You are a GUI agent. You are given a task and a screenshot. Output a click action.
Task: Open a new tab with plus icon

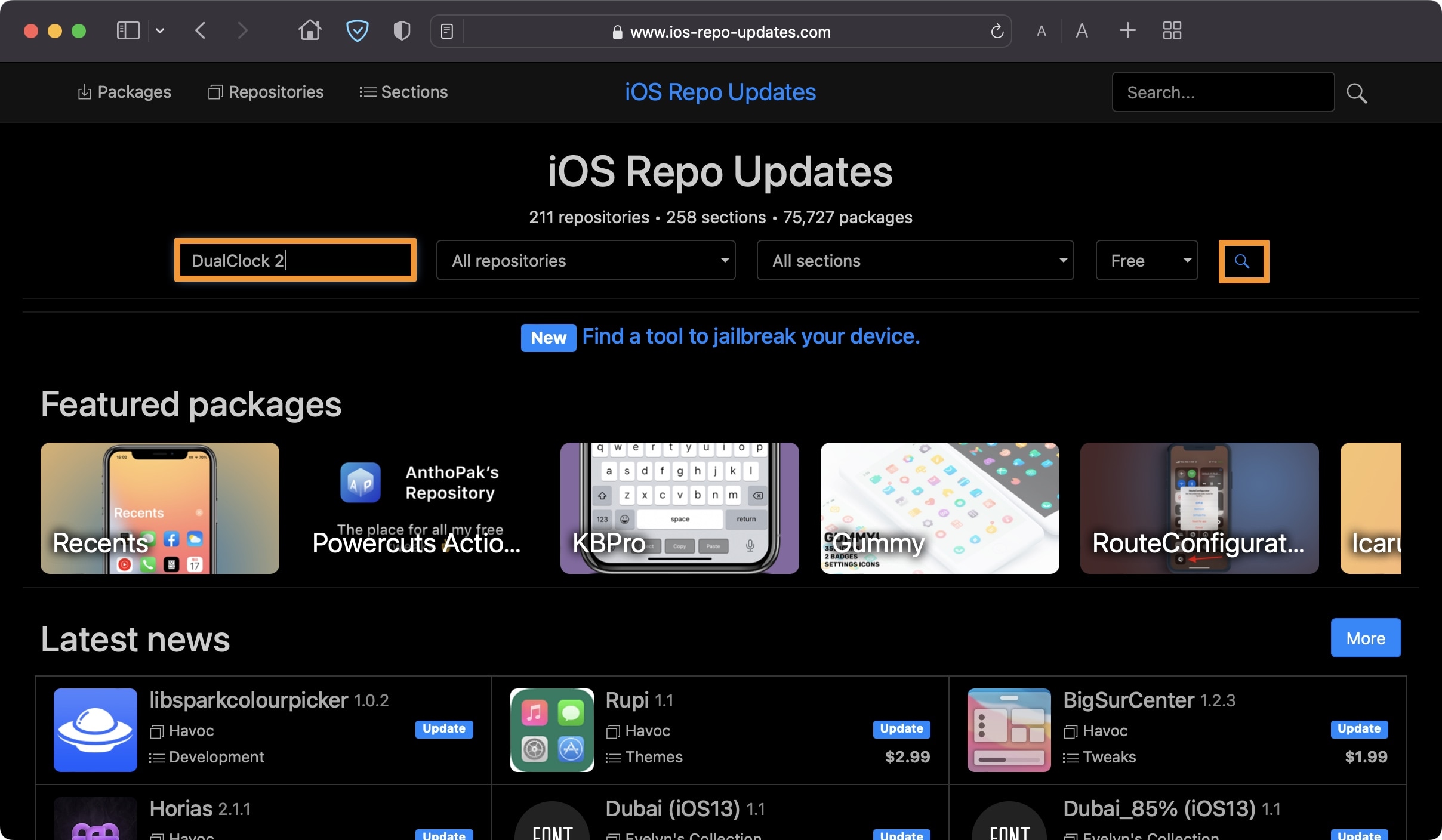coord(1127,30)
